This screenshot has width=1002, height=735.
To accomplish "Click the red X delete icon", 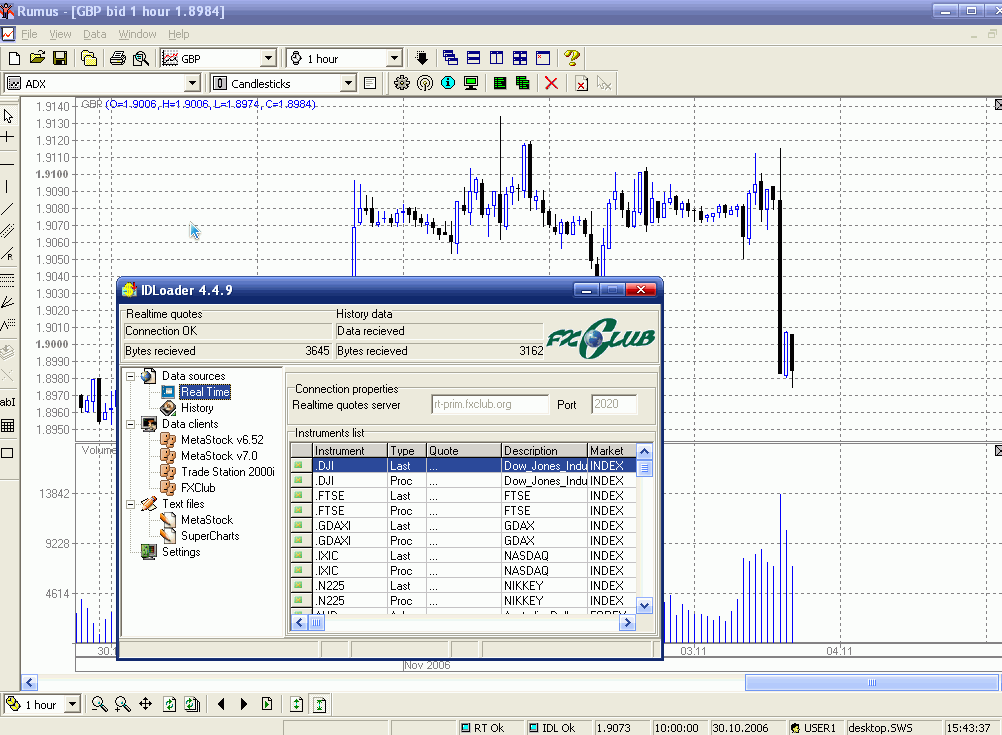I will 551,84.
